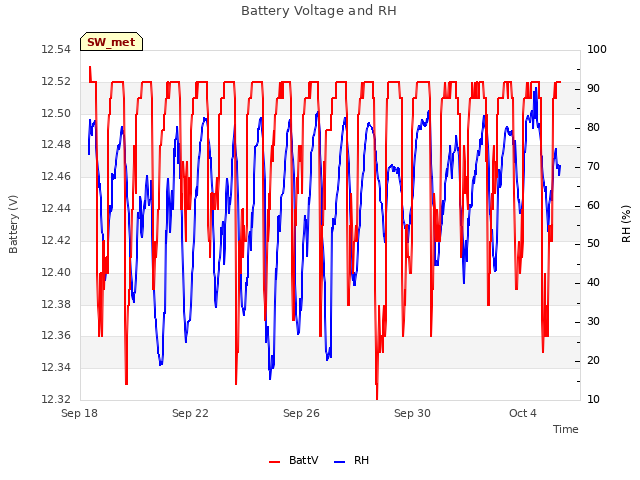640x480 pixels.
Task: Select the SW_met annotation label
Action: click(x=111, y=42)
